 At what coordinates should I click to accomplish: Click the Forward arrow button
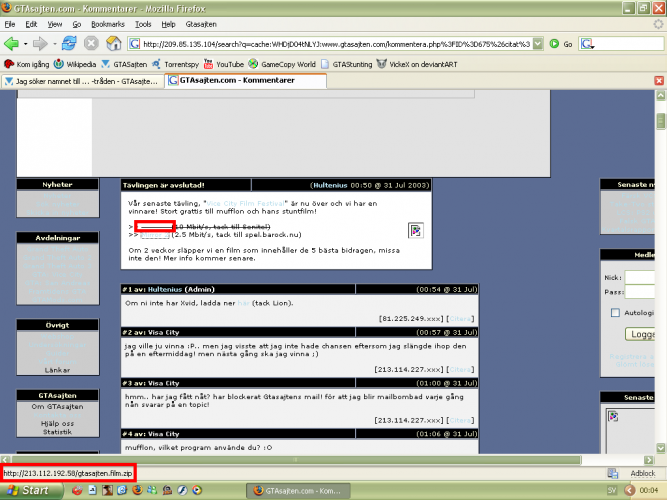click(40, 43)
